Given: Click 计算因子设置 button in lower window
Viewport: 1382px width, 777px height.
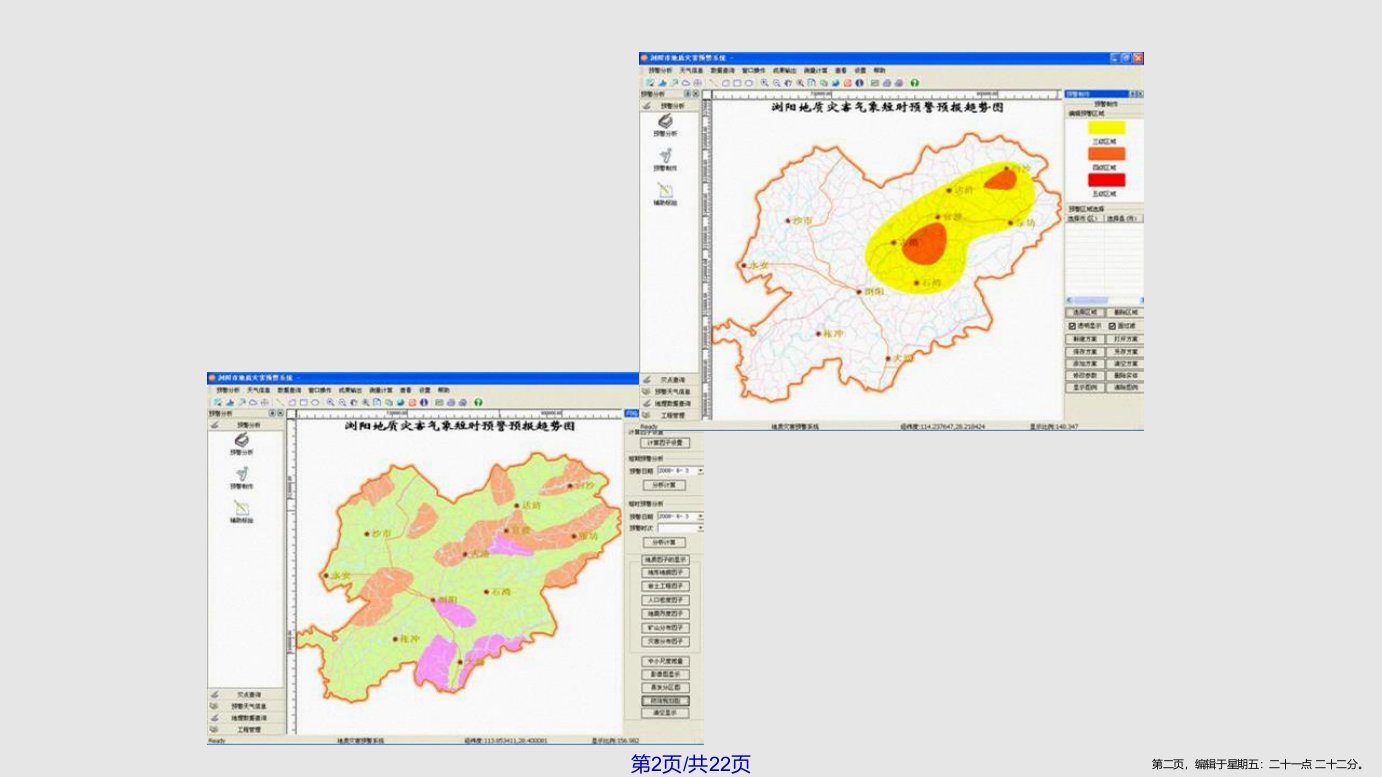Looking at the screenshot, I should pos(665,442).
